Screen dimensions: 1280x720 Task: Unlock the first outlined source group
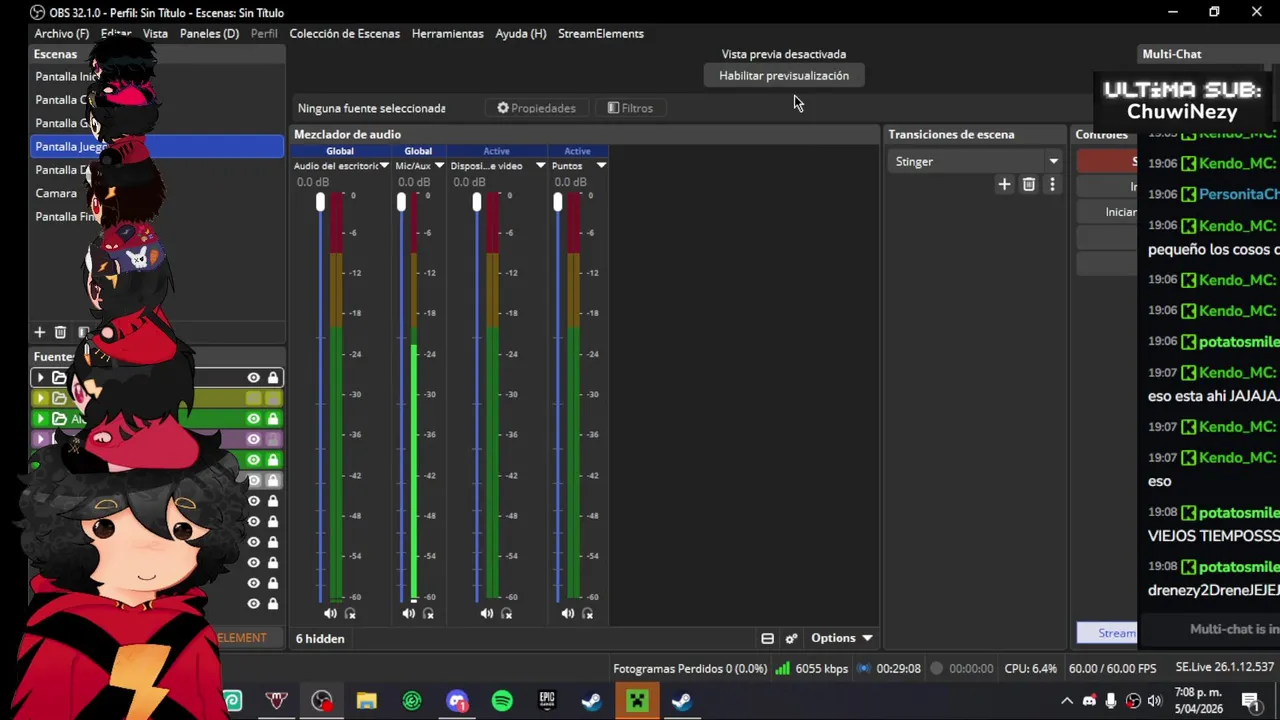(272, 377)
